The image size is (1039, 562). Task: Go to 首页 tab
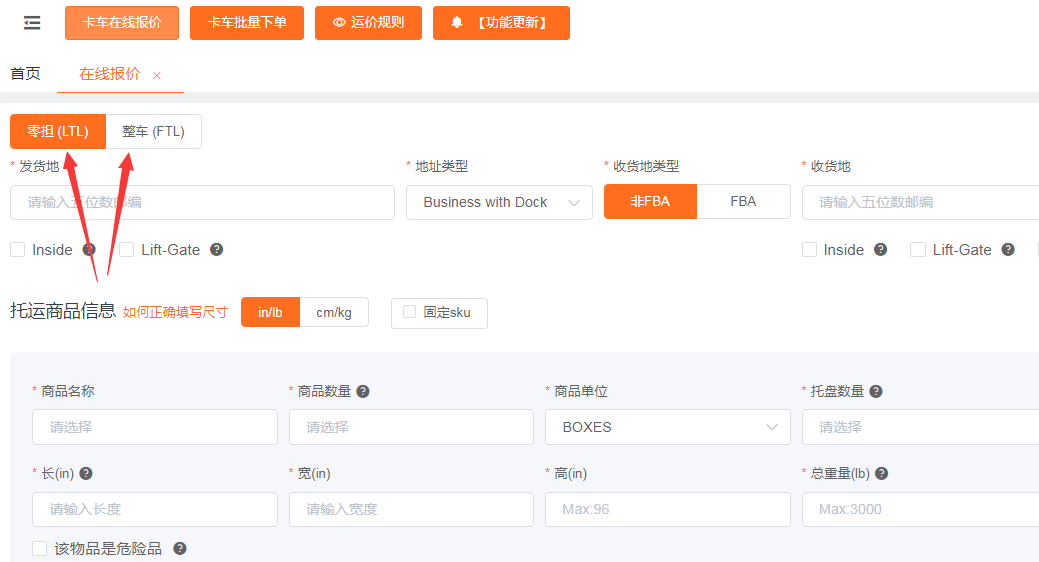[x=25, y=74]
